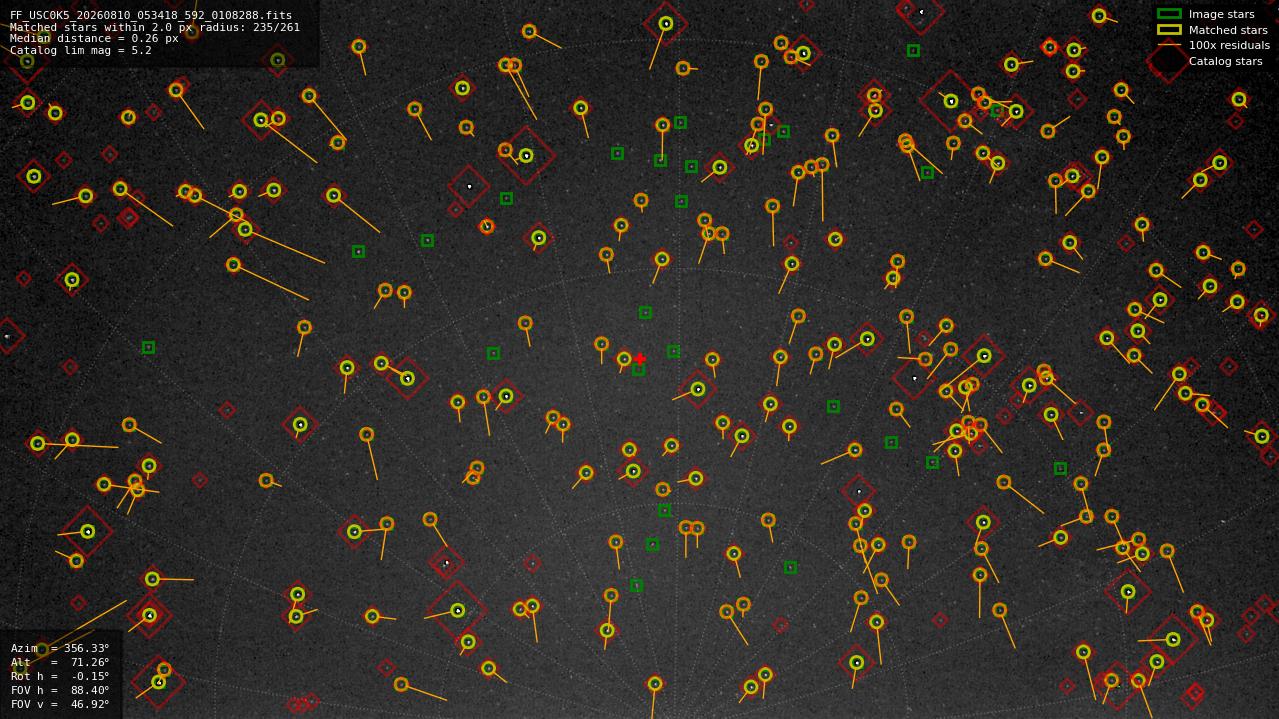Click the yellow Matched stars legend box

[x=1169, y=30]
